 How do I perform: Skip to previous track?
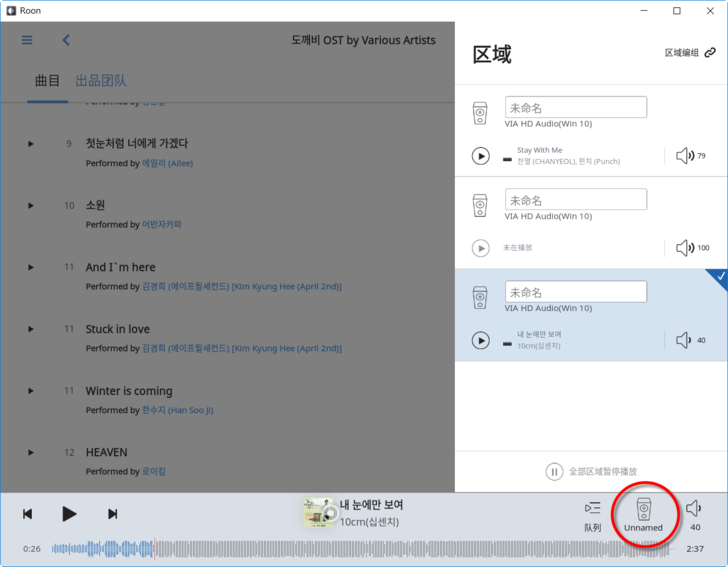pyautogui.click(x=27, y=514)
